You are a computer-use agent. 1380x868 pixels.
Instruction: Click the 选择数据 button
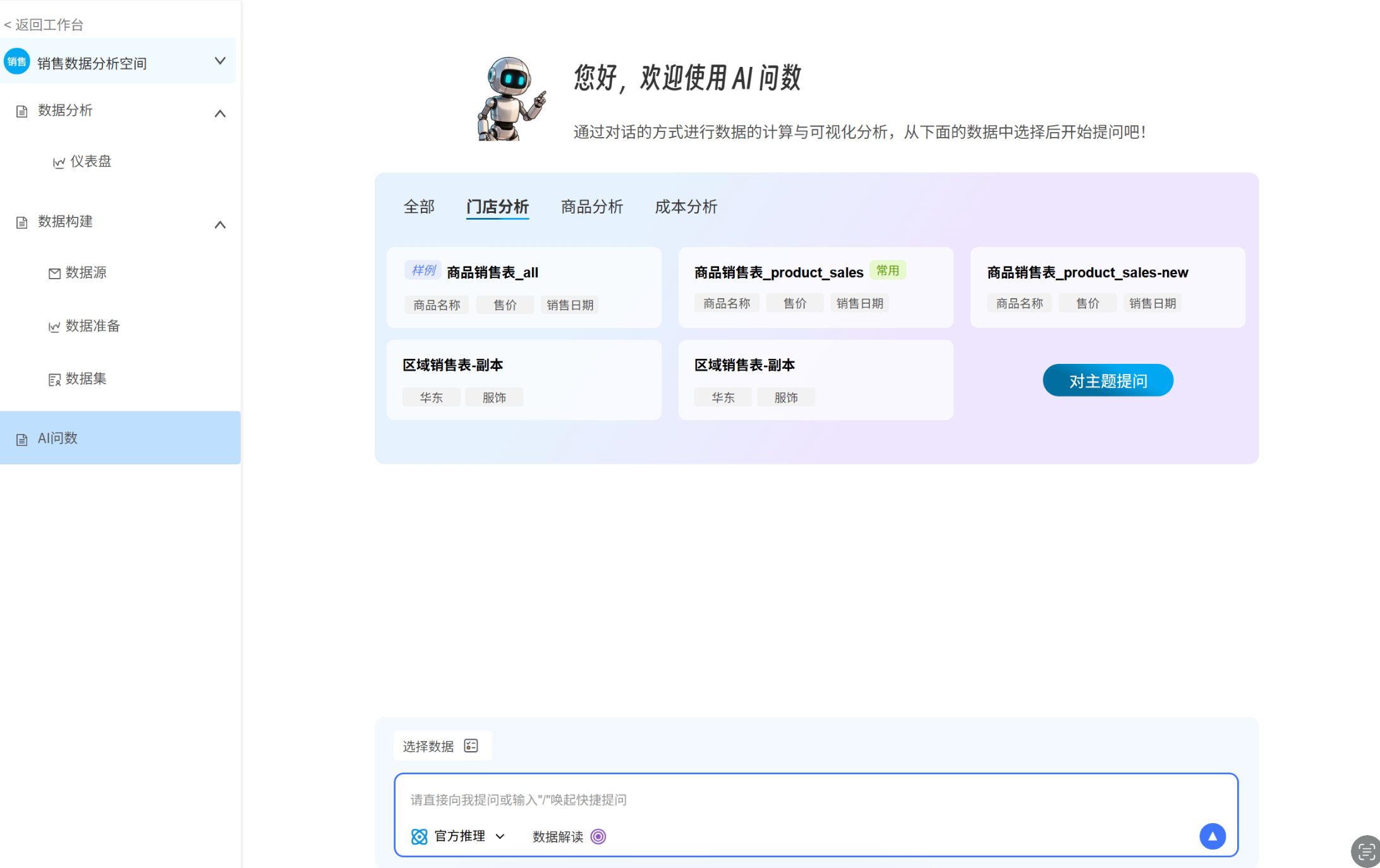tap(442, 746)
